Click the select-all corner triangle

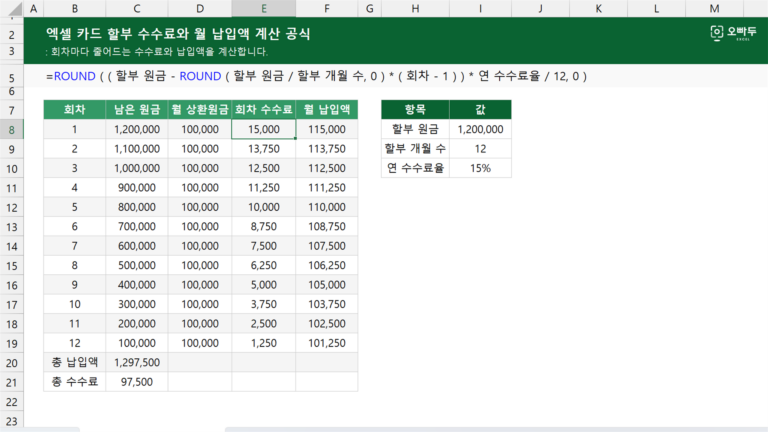[15, 9]
